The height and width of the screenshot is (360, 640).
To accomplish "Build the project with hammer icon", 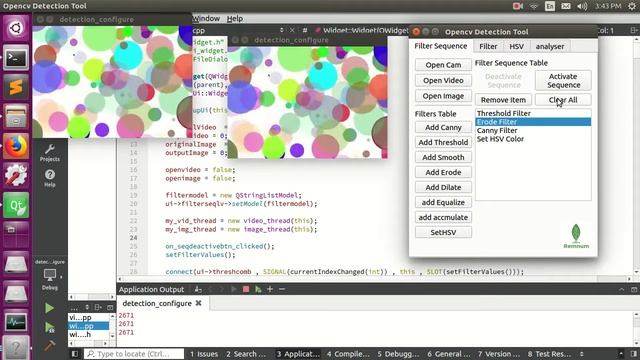I will (49, 346).
